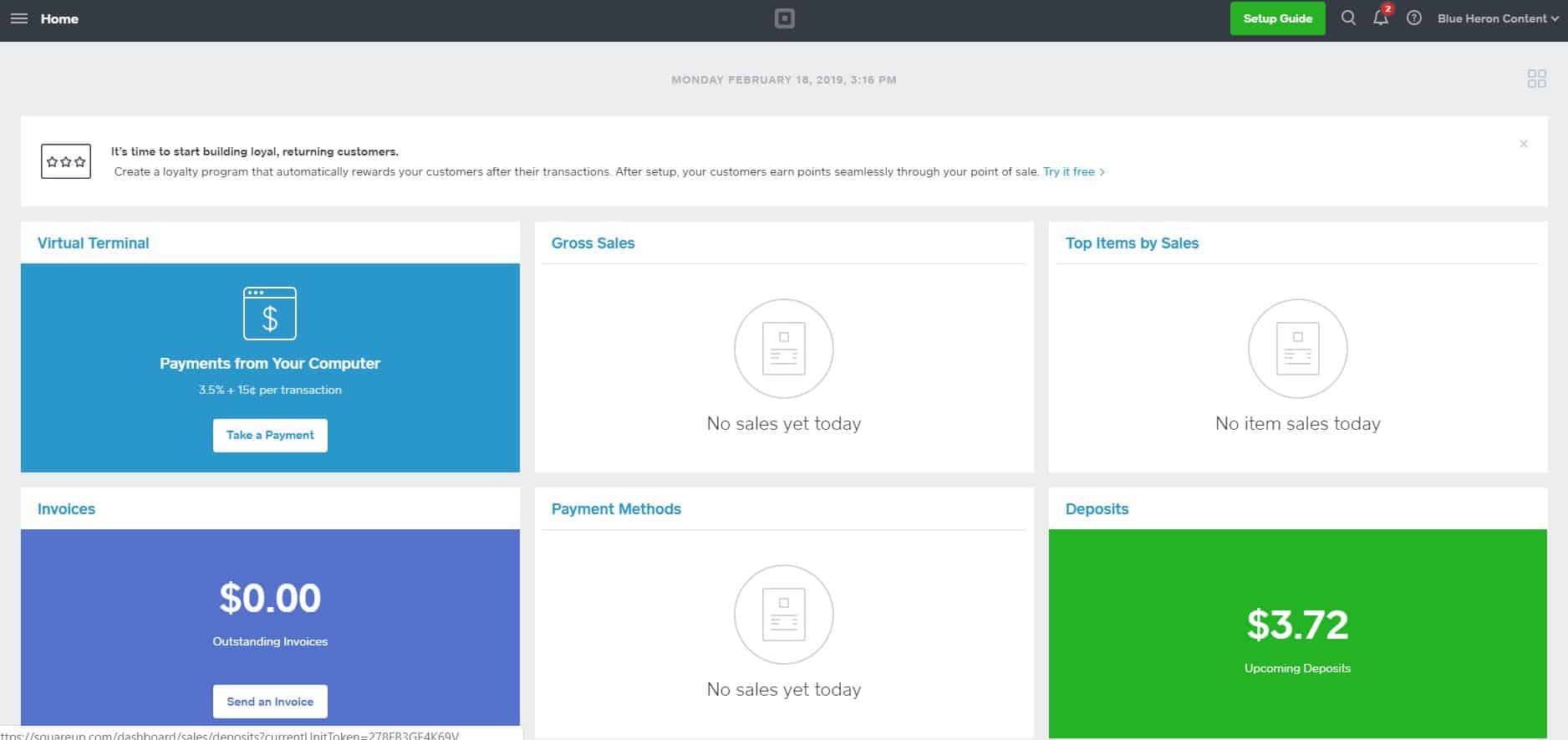
Task: Click the Send an Invoice button
Action: click(270, 702)
